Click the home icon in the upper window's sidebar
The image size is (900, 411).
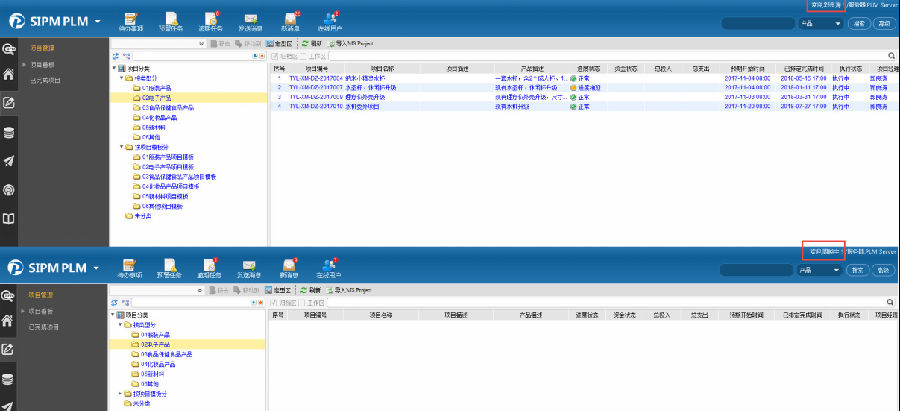click(x=9, y=74)
